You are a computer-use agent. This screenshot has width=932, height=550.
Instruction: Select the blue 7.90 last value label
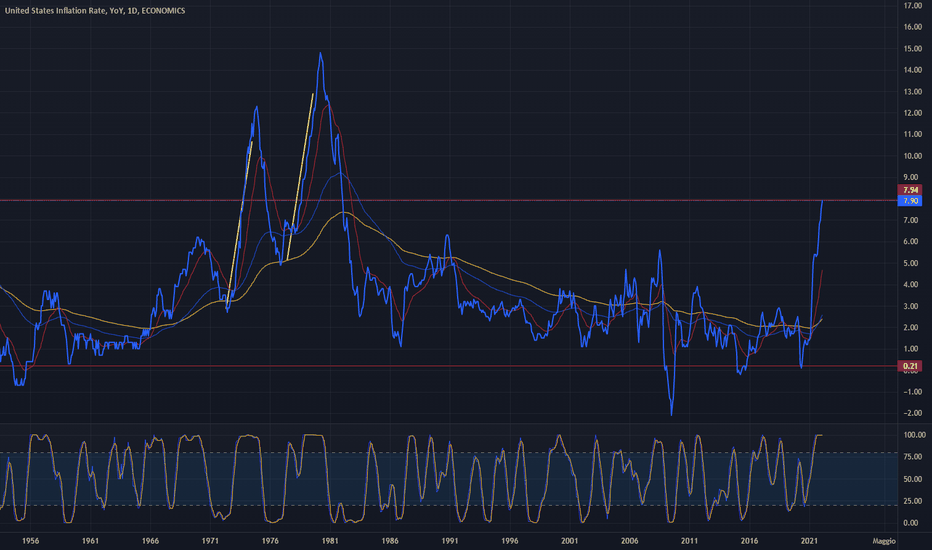[910, 201]
